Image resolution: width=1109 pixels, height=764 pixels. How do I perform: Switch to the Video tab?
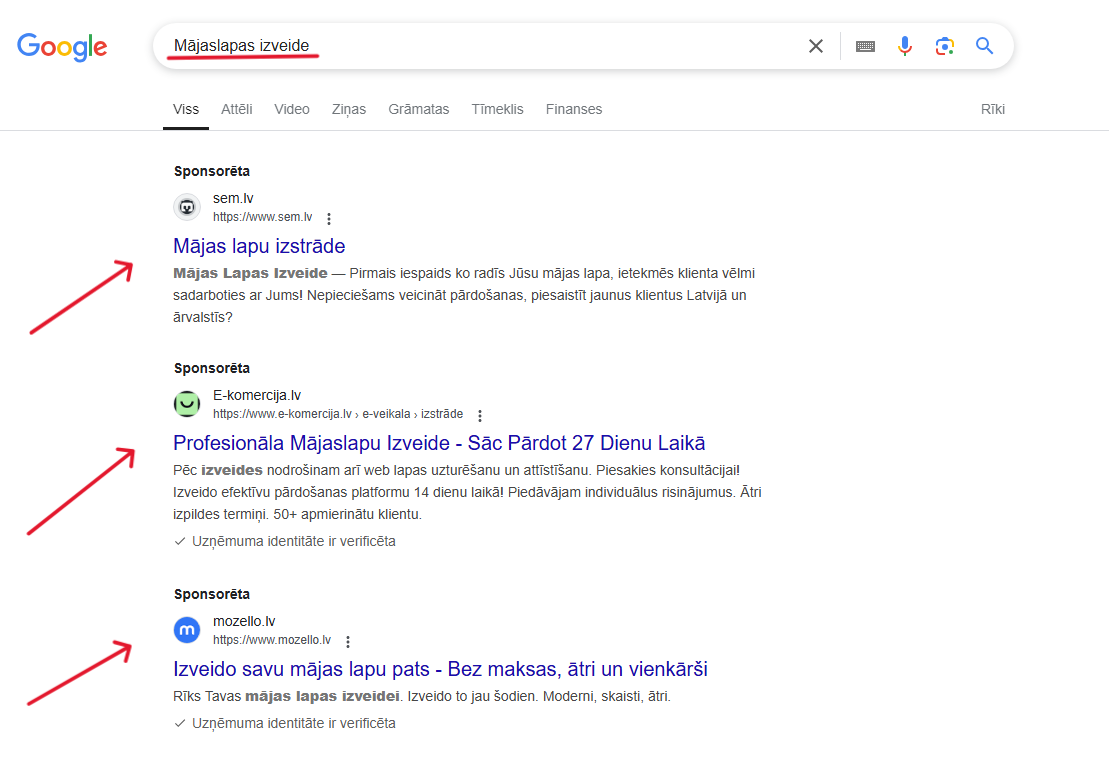pyautogui.click(x=292, y=109)
